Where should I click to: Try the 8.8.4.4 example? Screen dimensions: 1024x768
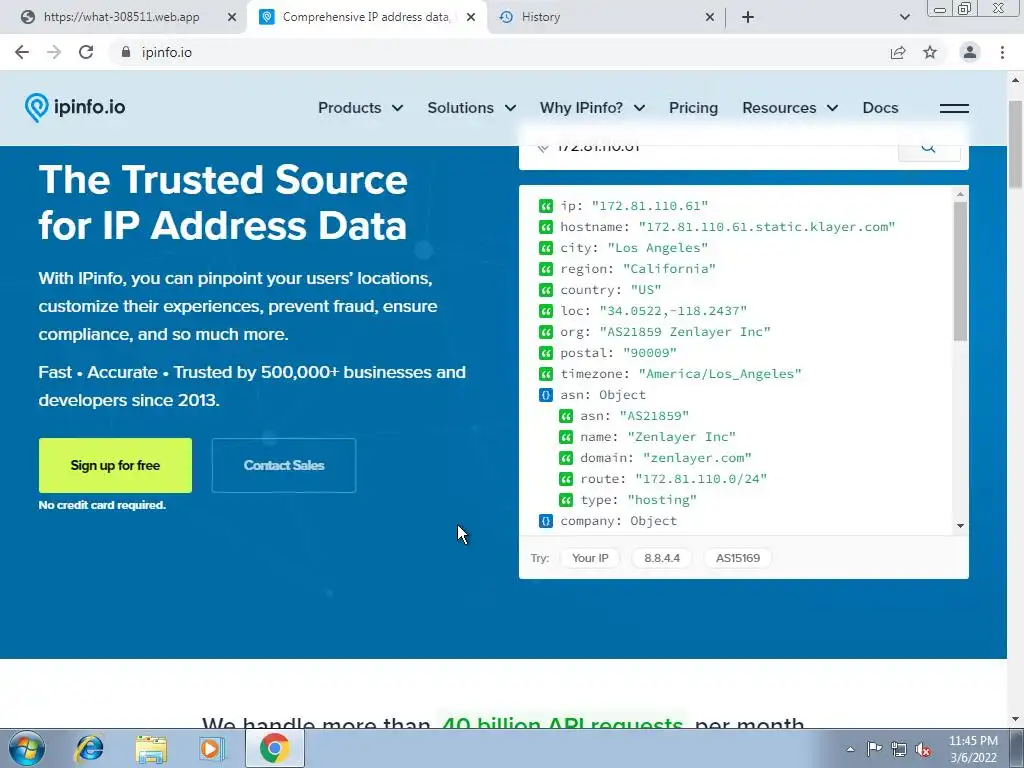pyautogui.click(x=662, y=558)
